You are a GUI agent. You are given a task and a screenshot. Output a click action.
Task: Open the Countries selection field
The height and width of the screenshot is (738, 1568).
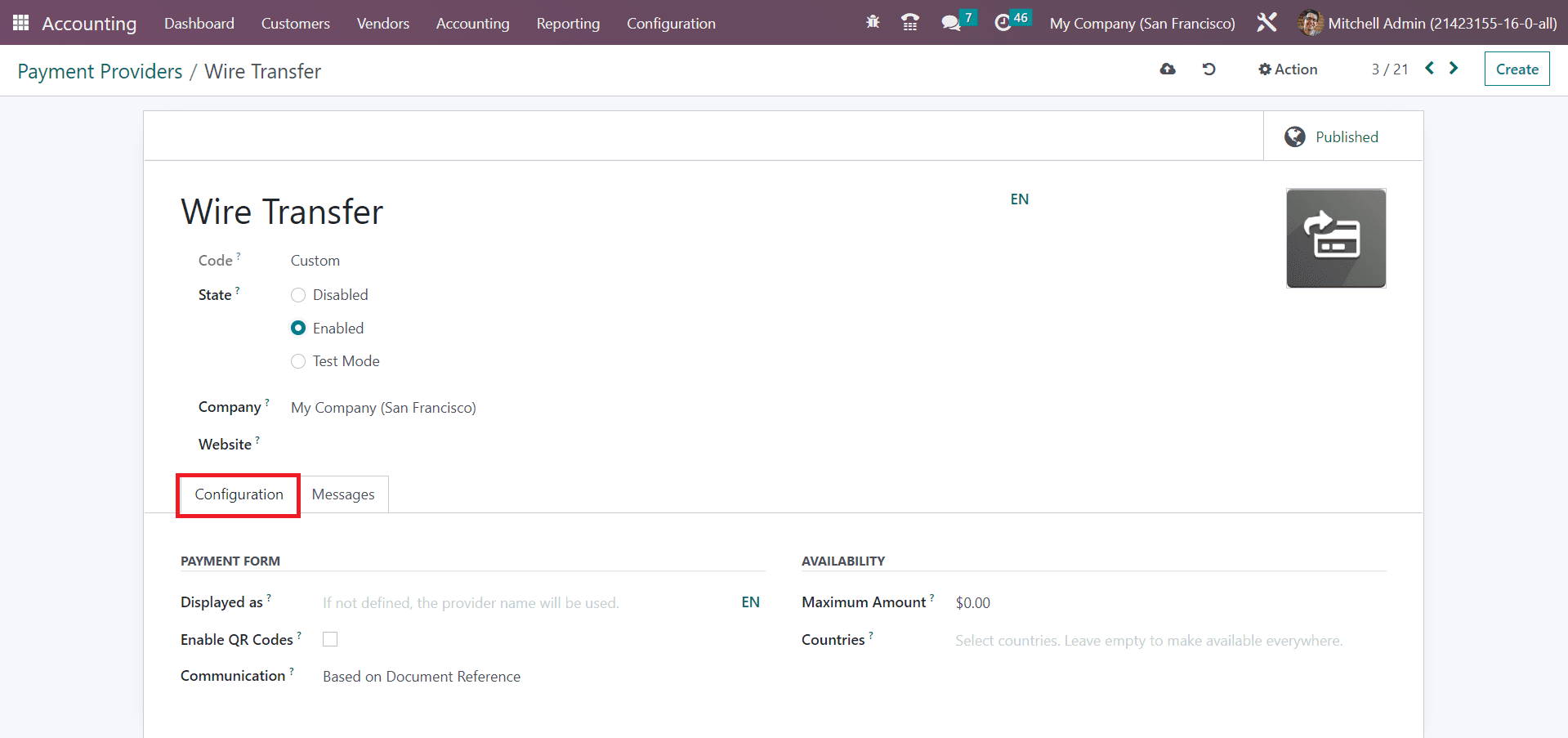tap(1170, 641)
